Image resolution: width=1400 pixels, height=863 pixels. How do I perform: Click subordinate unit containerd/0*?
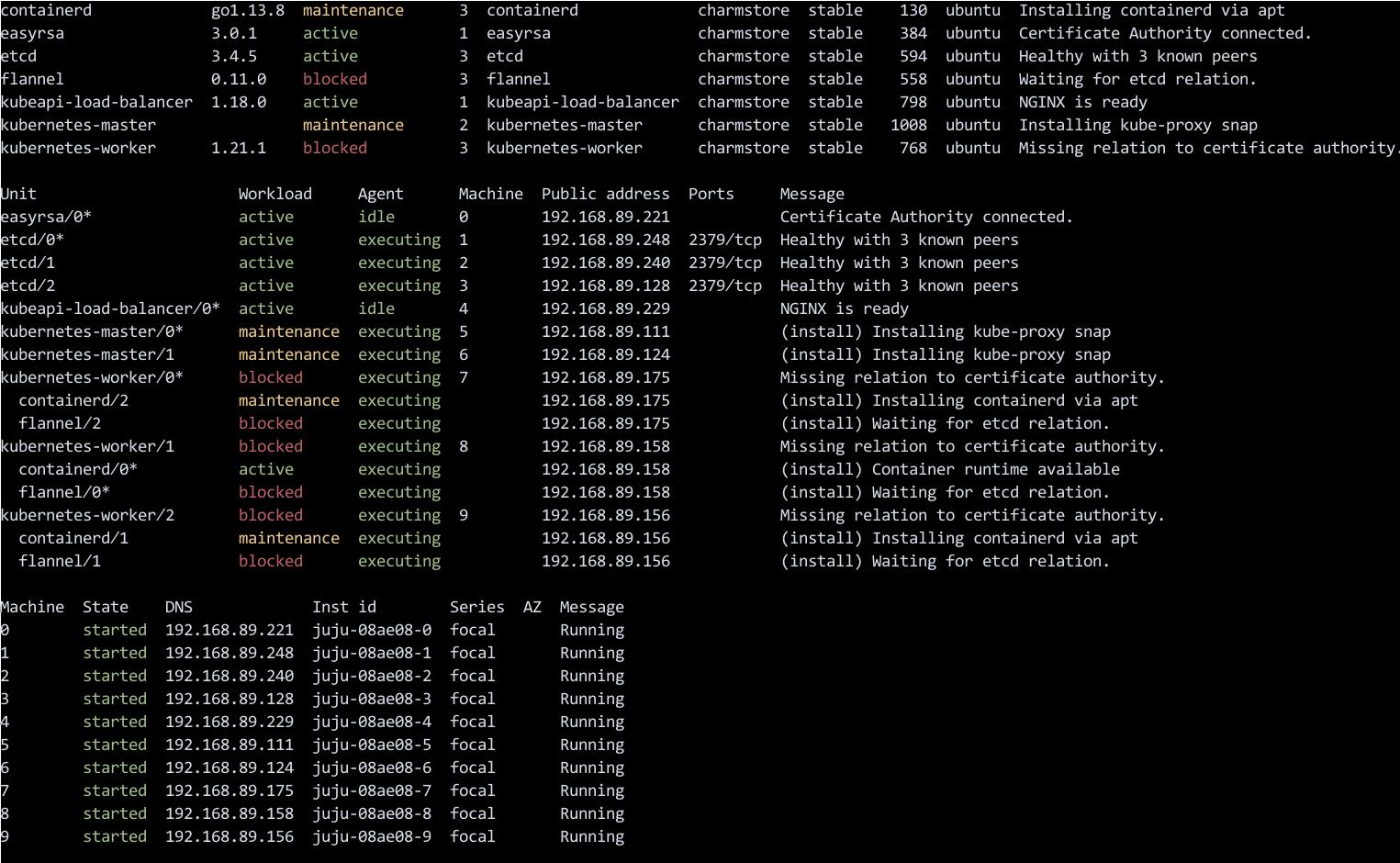coord(78,469)
